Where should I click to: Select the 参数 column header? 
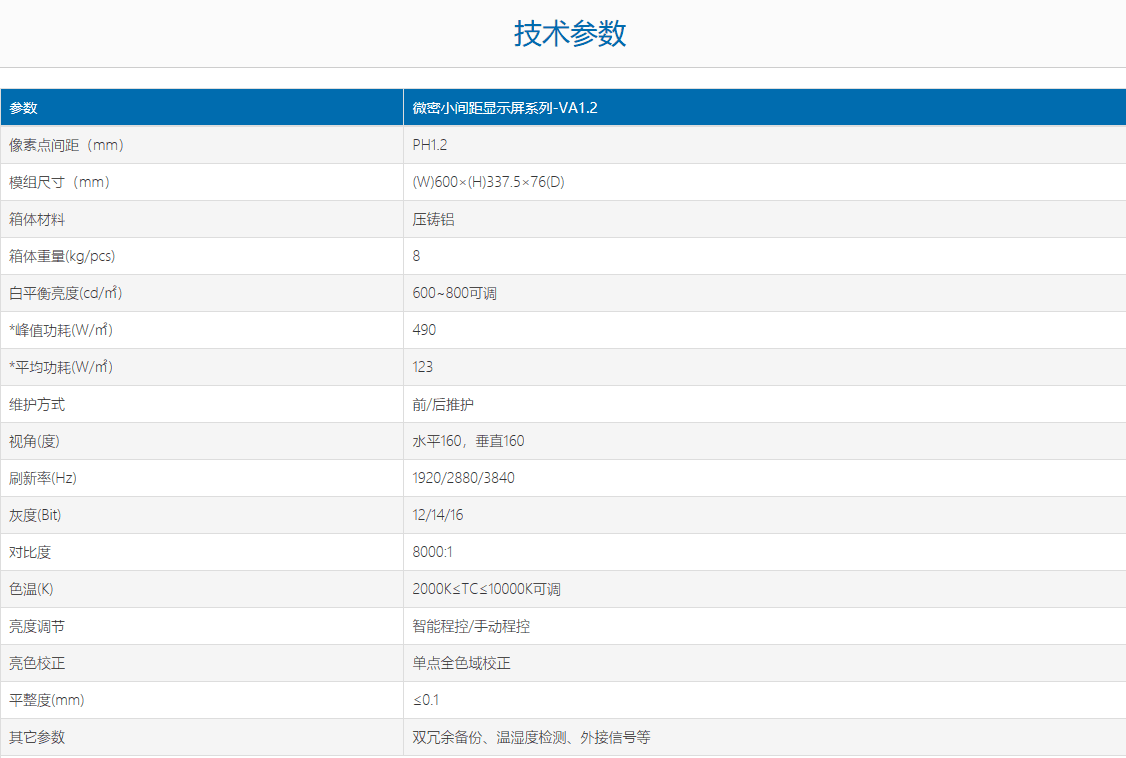tap(23, 108)
